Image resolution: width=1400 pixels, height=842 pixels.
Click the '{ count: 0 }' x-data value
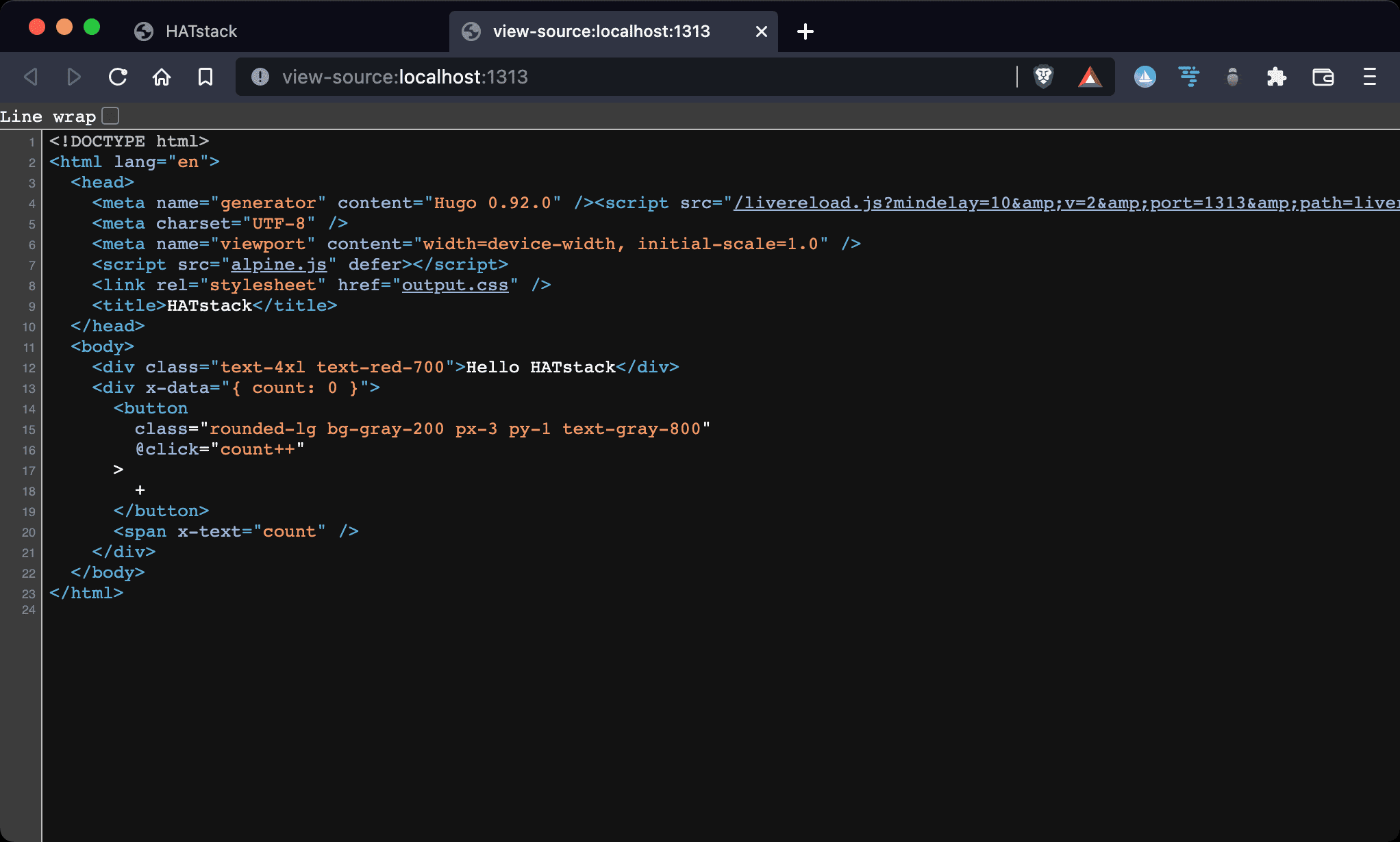[x=295, y=388]
